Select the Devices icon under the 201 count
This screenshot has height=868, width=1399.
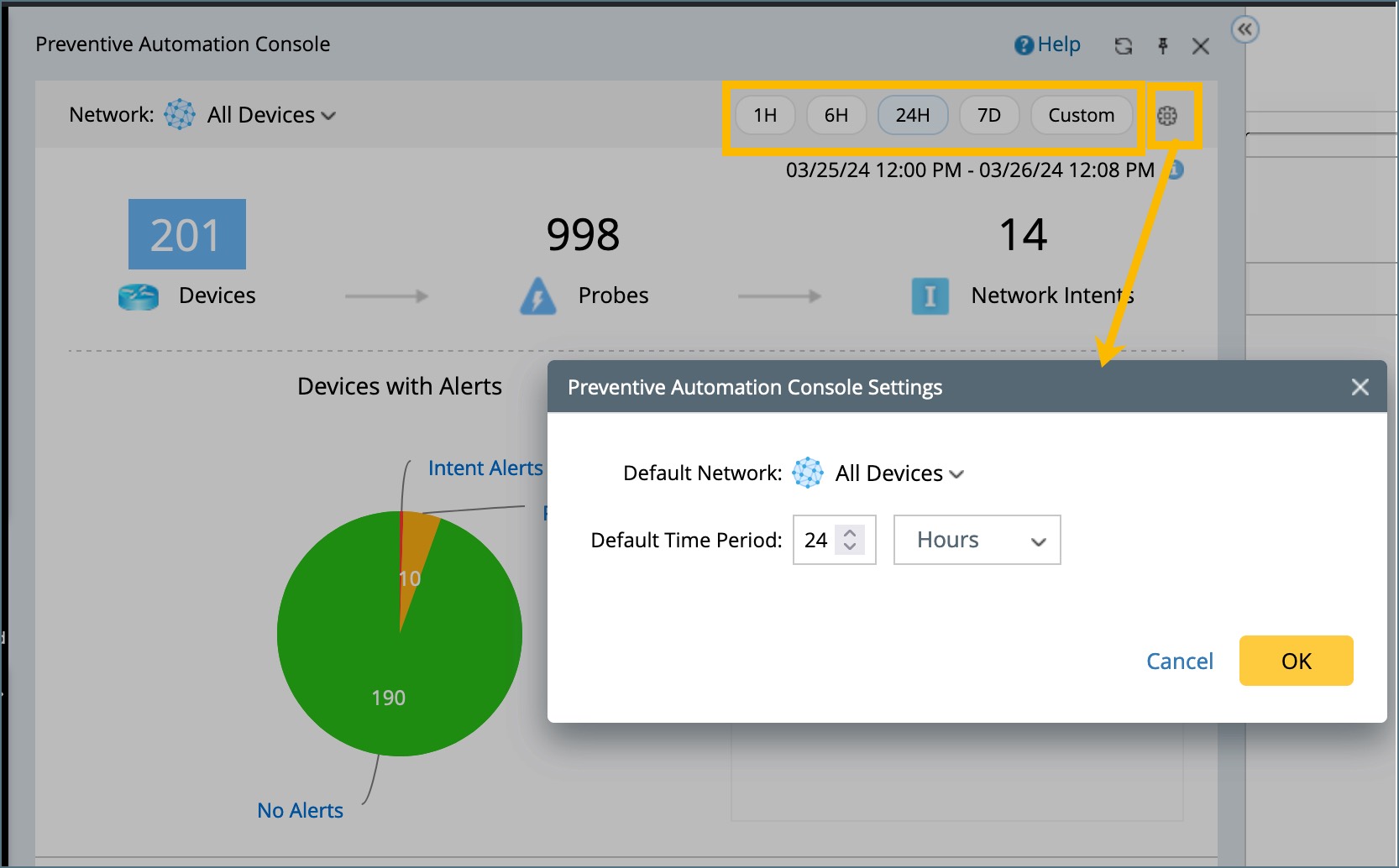point(139,295)
